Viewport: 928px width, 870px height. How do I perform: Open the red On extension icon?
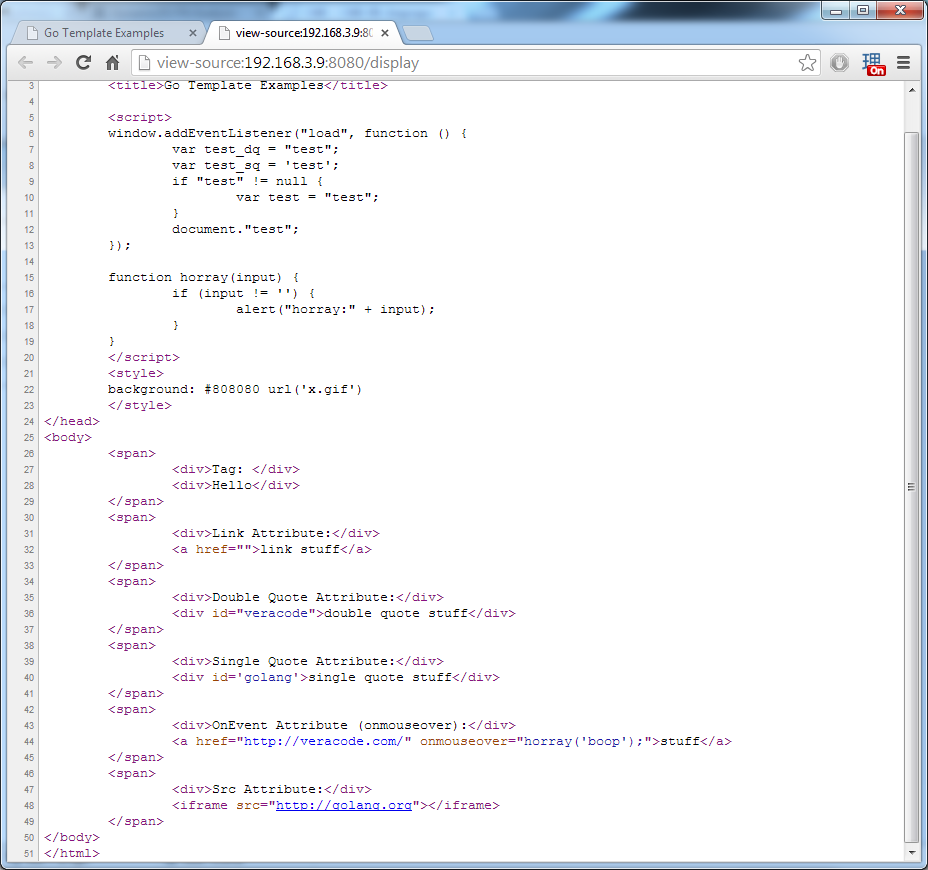click(x=873, y=64)
